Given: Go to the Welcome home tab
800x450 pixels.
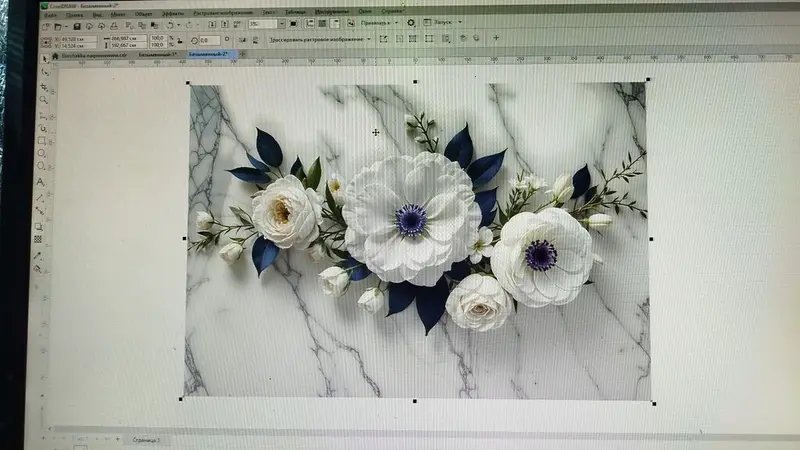Looking at the screenshot, I should coord(55,56).
